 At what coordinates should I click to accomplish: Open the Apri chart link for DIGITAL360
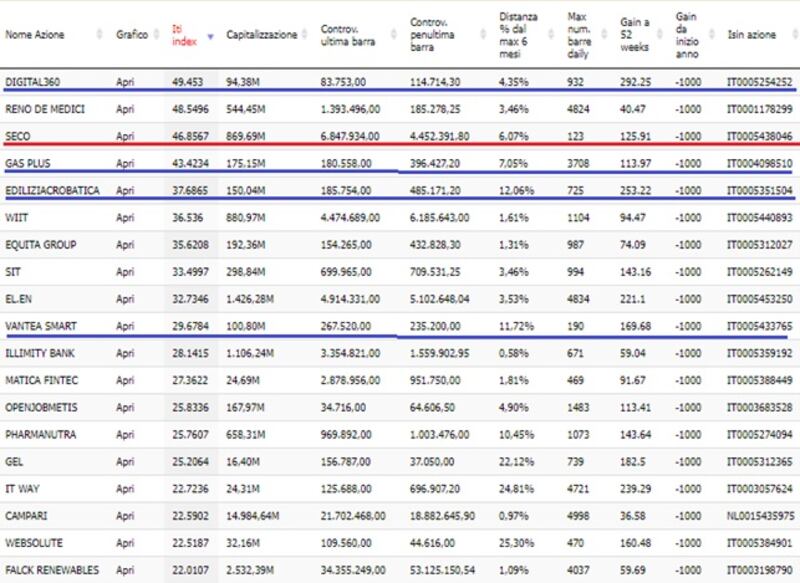[125, 82]
